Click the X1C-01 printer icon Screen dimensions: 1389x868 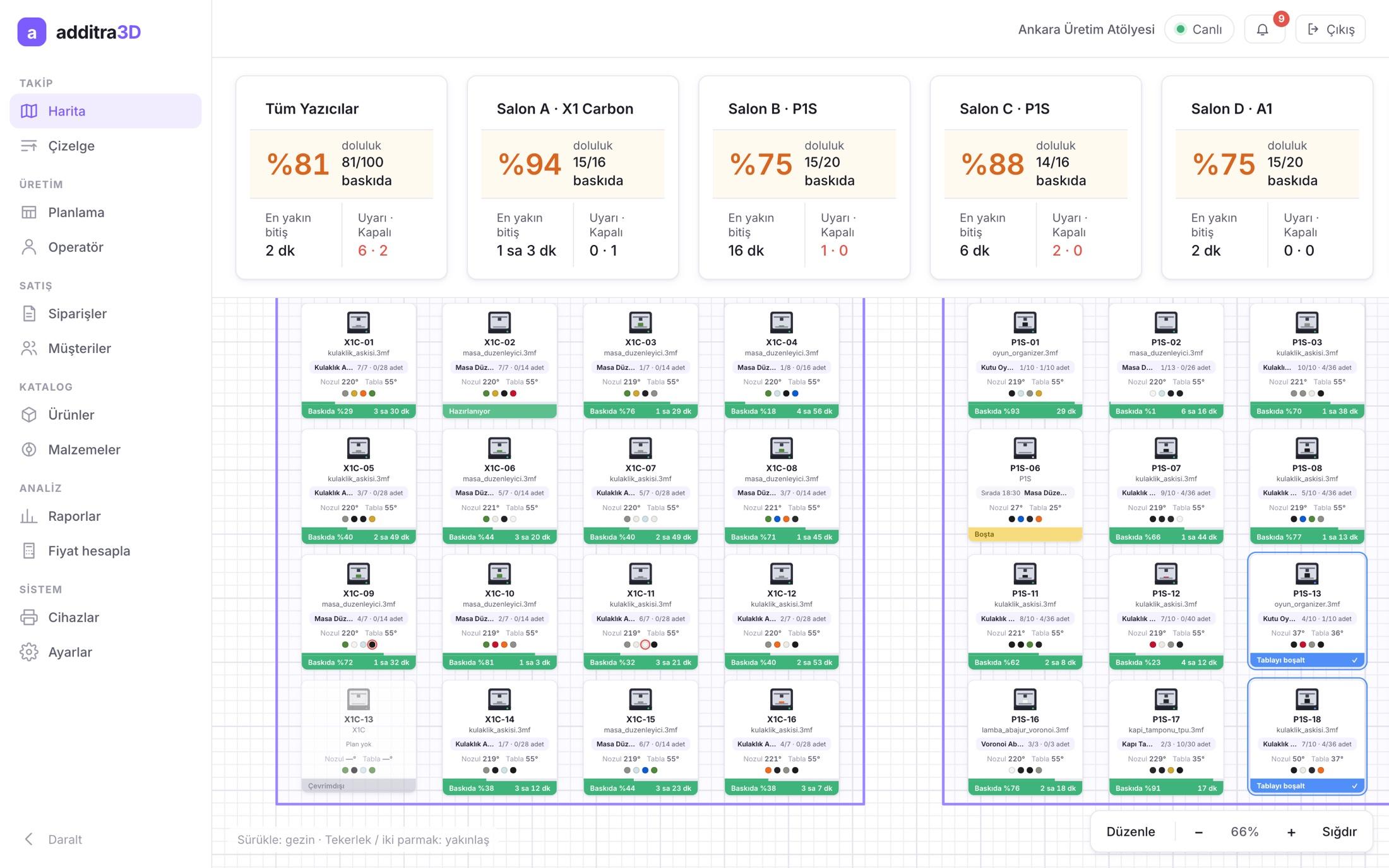(x=359, y=322)
